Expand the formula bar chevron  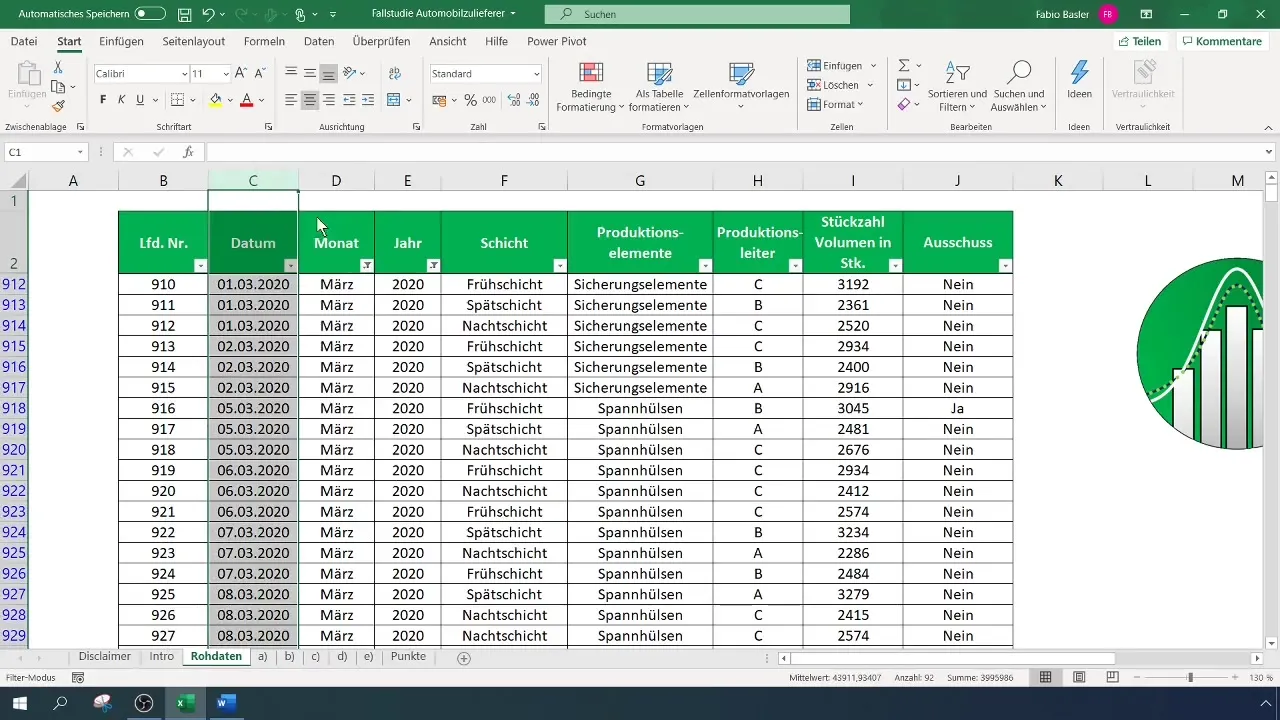click(x=1269, y=152)
